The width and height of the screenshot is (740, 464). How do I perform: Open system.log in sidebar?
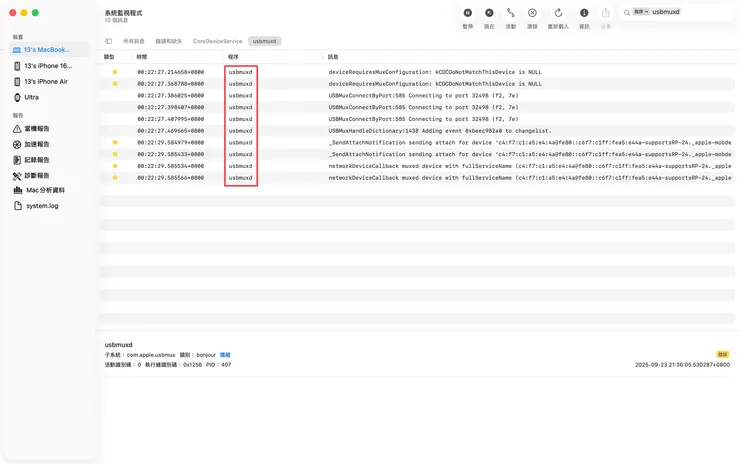tap(49, 206)
